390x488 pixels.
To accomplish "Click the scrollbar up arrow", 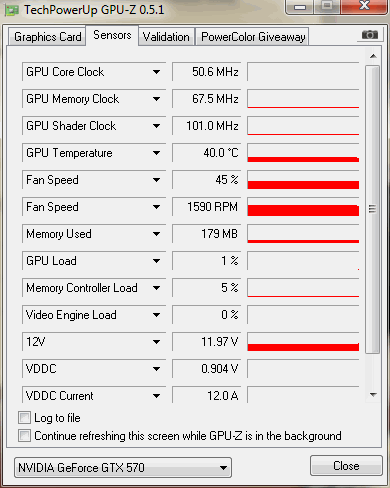I will [x=373, y=56].
